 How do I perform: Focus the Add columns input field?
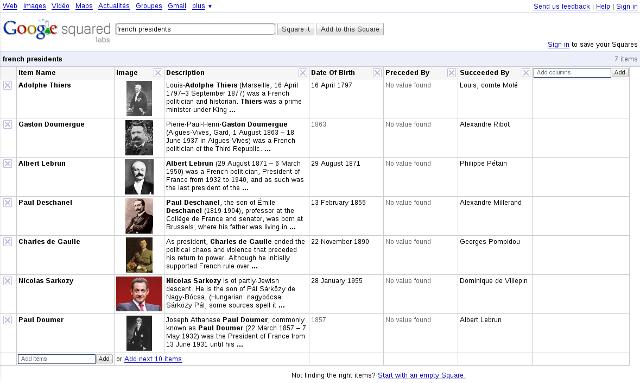[x=572, y=72]
